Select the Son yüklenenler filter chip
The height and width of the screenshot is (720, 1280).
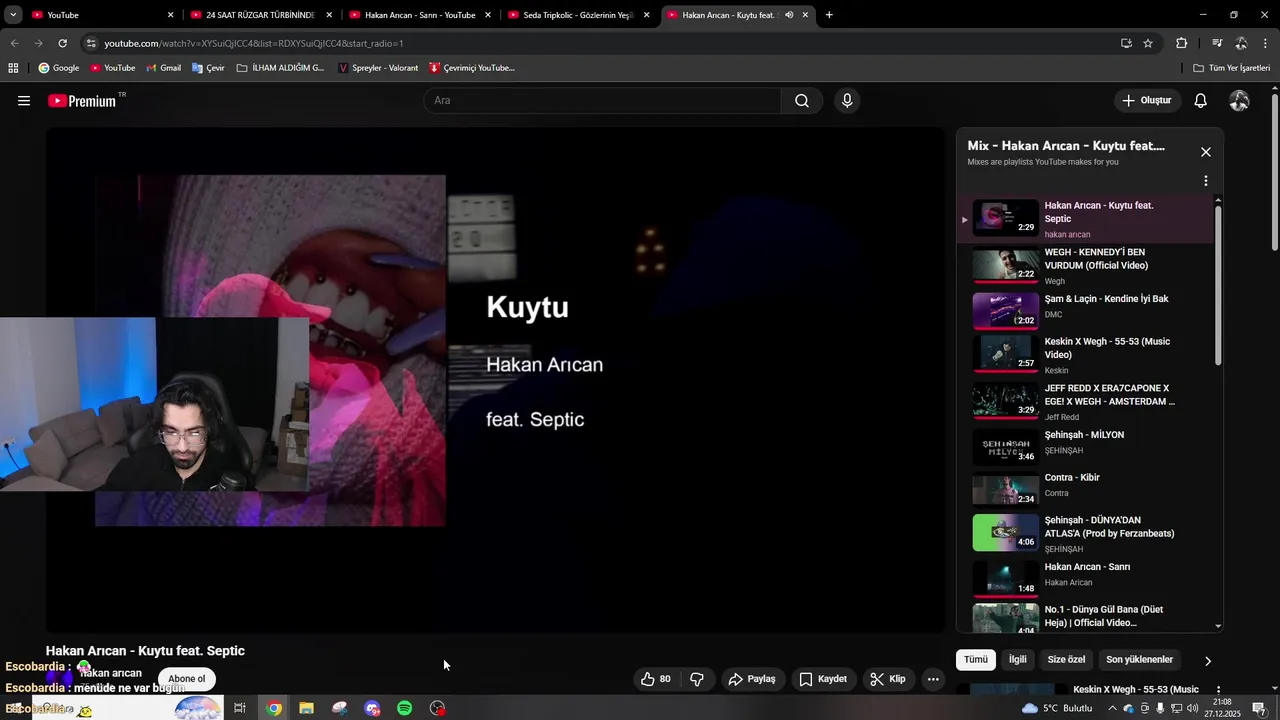click(x=1139, y=660)
